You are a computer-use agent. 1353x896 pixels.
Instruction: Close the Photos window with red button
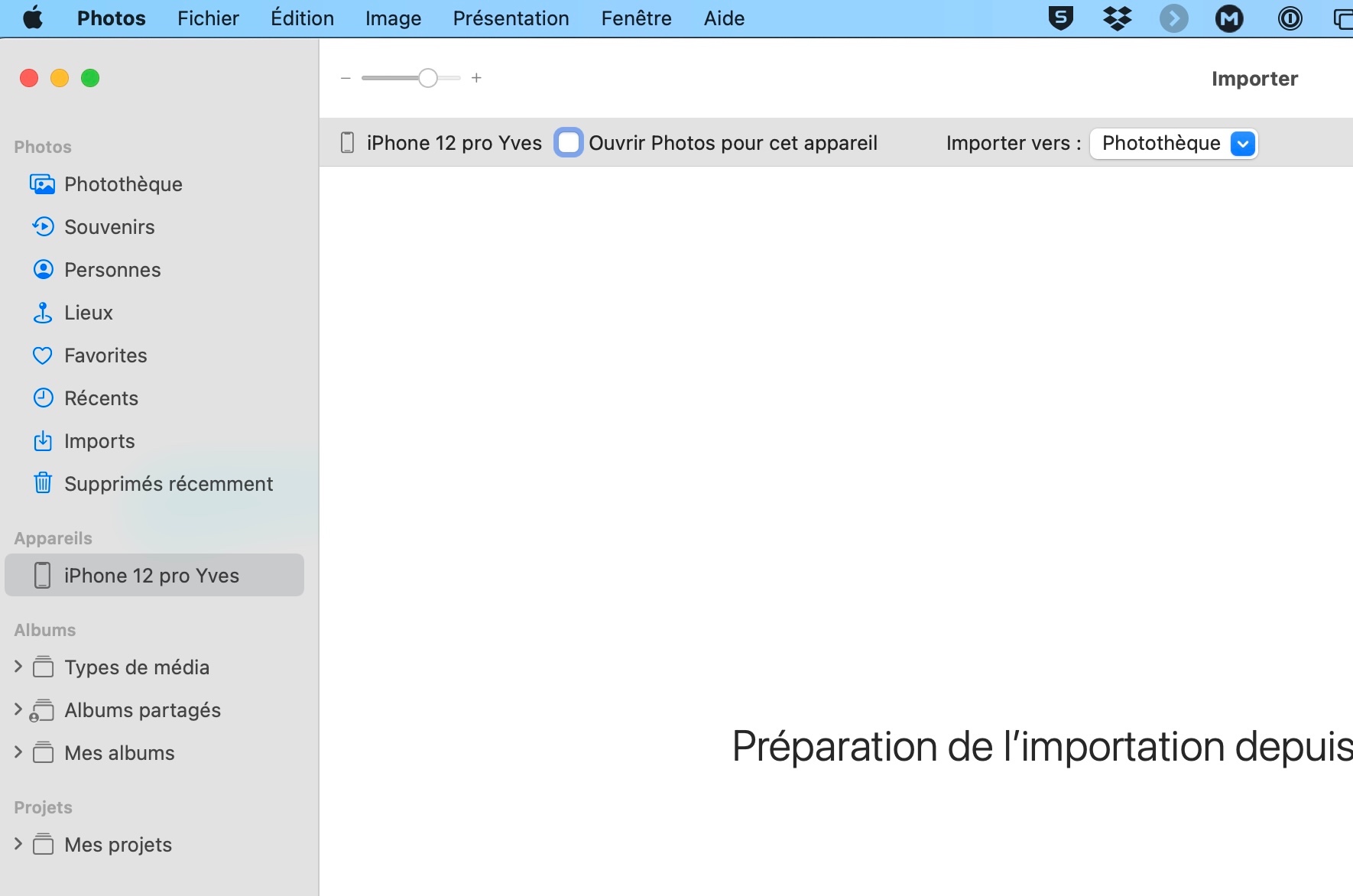(x=29, y=78)
